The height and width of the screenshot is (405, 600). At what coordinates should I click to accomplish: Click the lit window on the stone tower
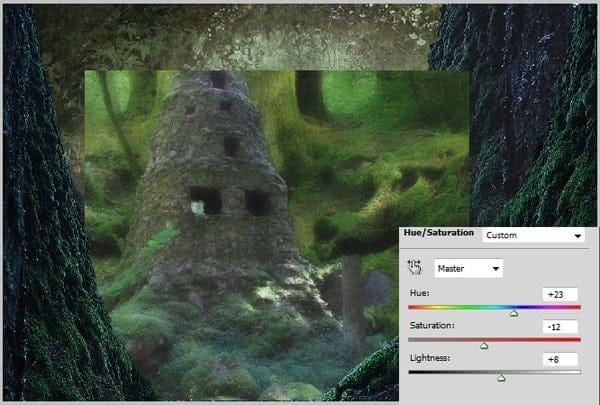tap(198, 208)
